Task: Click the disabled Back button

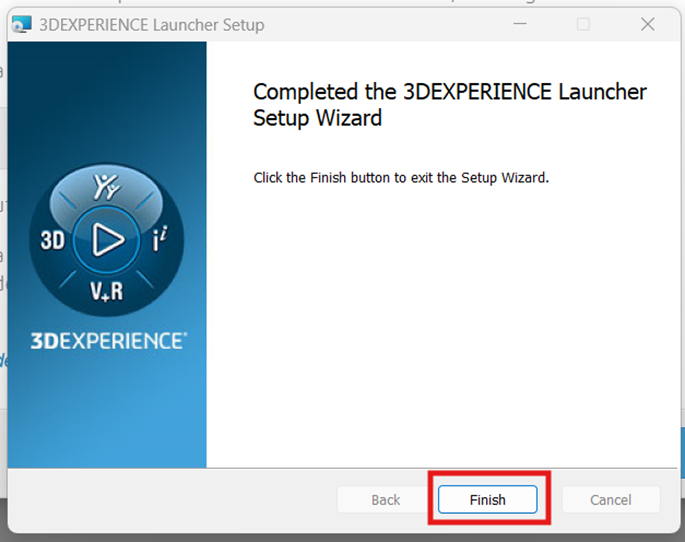Action: [x=385, y=499]
